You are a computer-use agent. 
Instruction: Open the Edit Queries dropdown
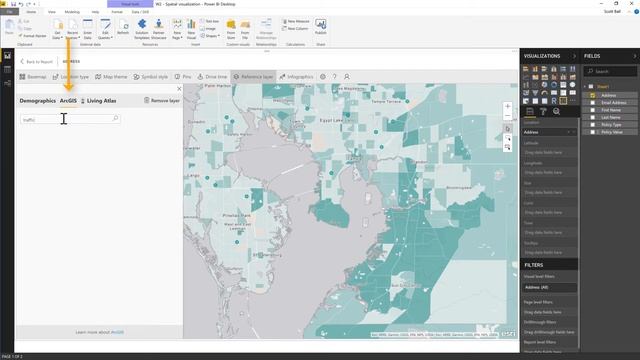(105, 29)
